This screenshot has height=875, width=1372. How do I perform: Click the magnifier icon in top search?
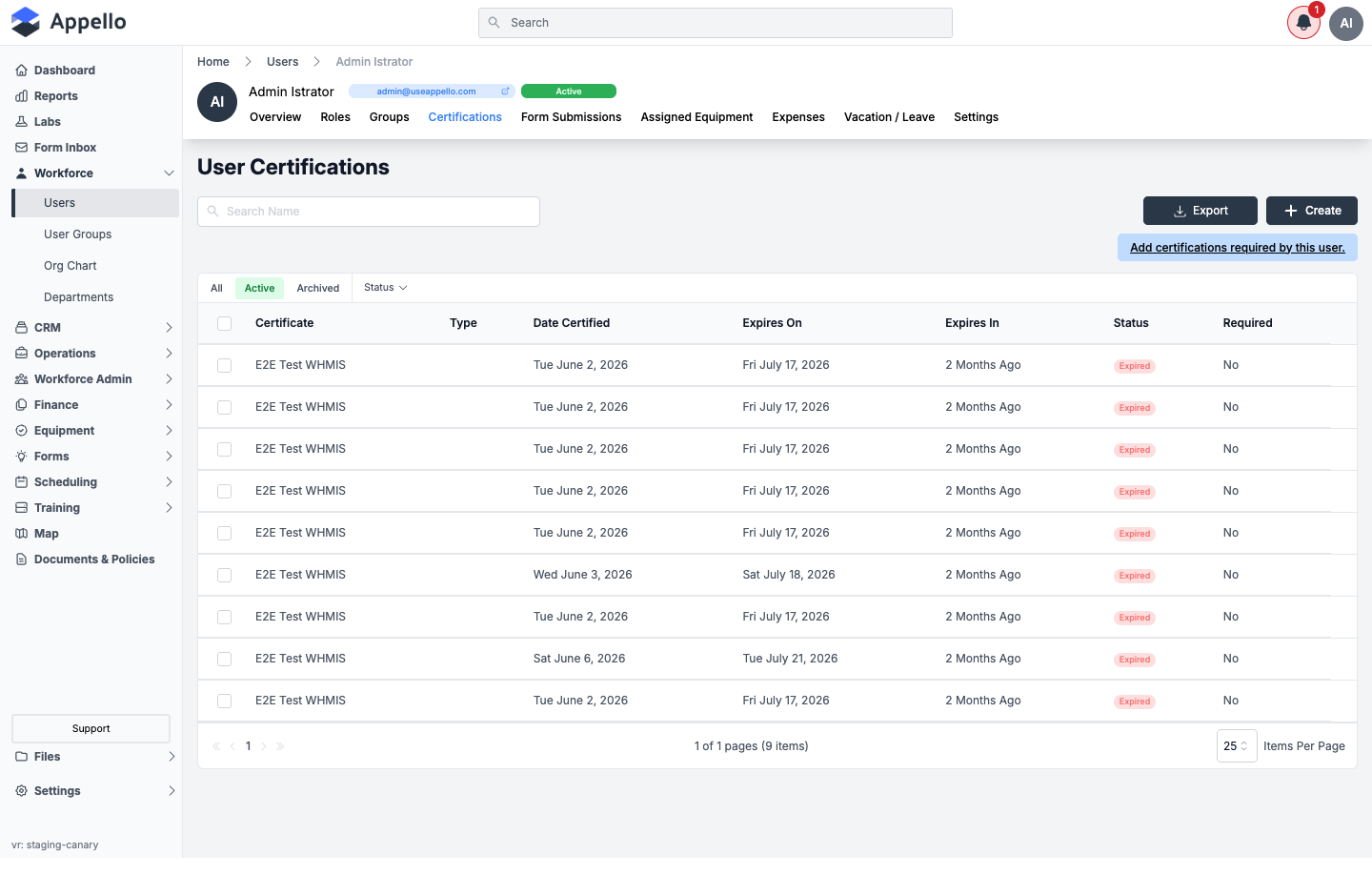[494, 23]
